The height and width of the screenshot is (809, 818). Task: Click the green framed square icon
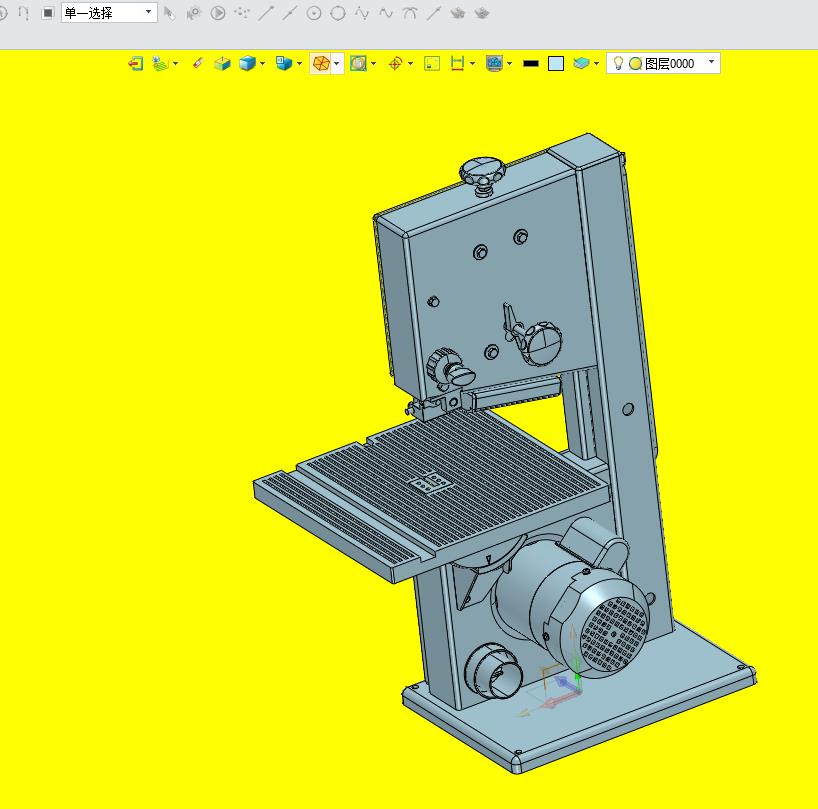432,64
